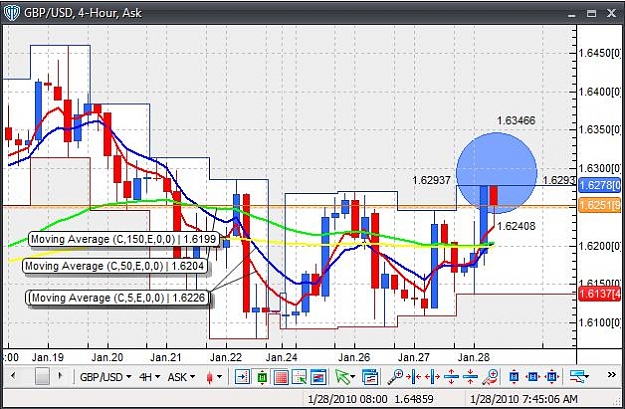
Task: Click the status bar clock 1/28/2010 7:45:06 AM
Action: pyautogui.click(x=524, y=399)
